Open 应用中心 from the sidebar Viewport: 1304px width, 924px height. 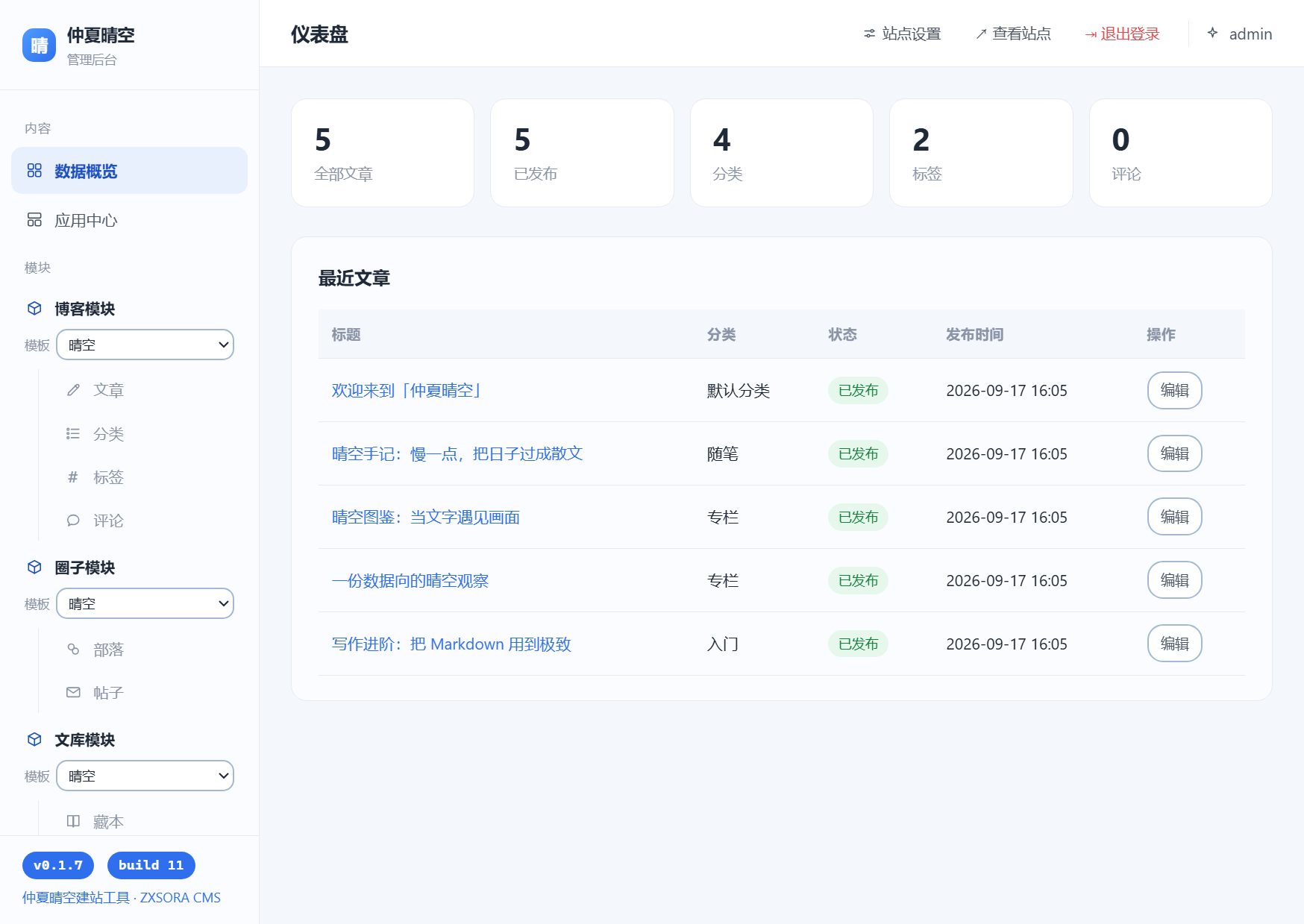point(129,220)
